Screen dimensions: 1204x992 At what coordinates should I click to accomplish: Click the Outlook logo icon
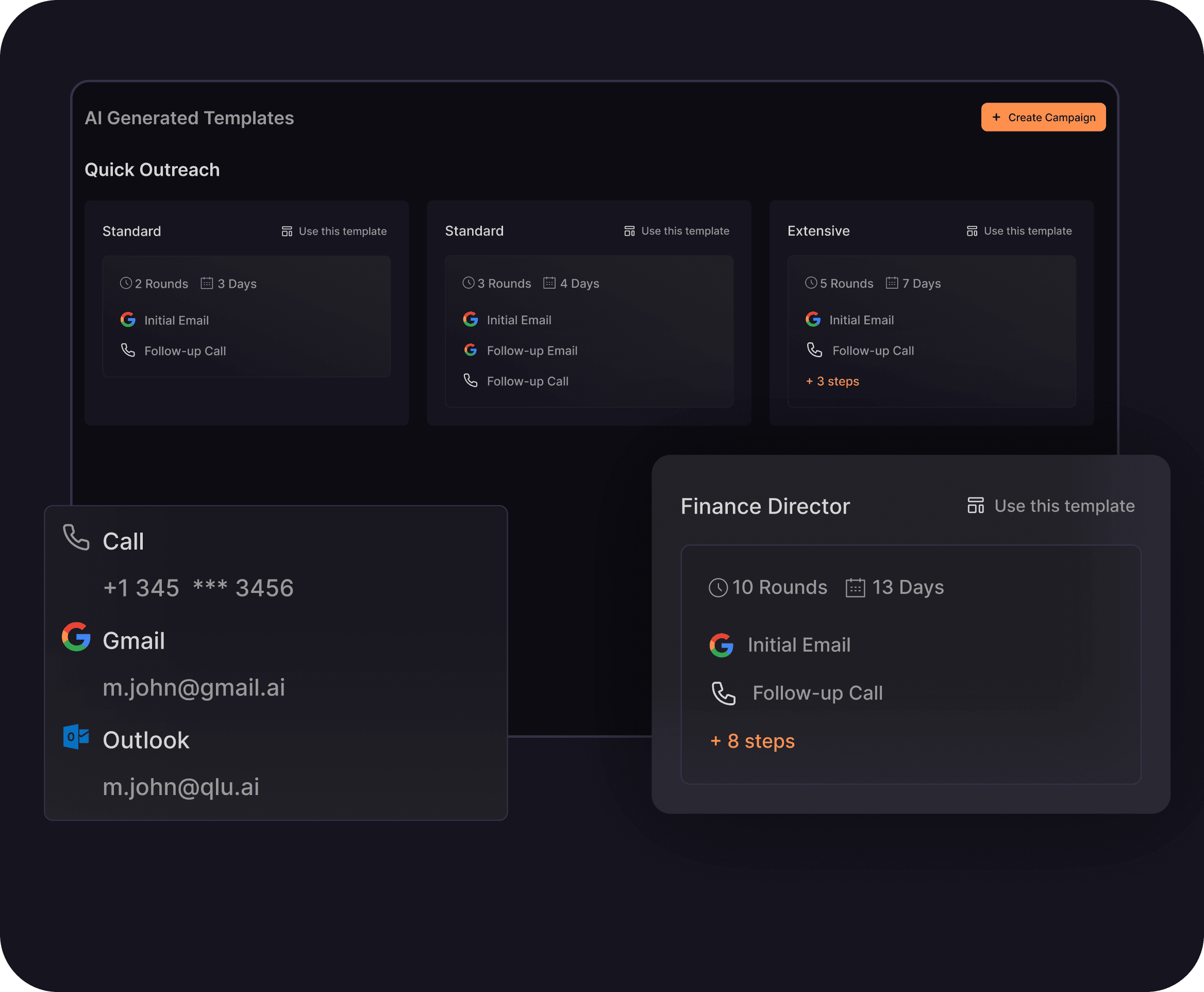click(76, 737)
